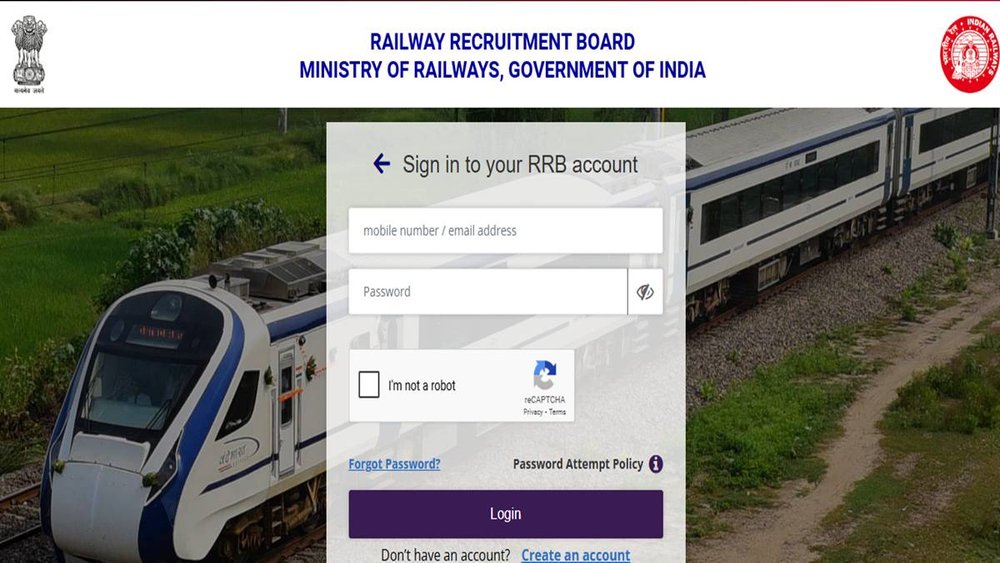This screenshot has height=563, width=1000.
Task: Click the Password Attempt Policy text
Action: (x=578, y=464)
